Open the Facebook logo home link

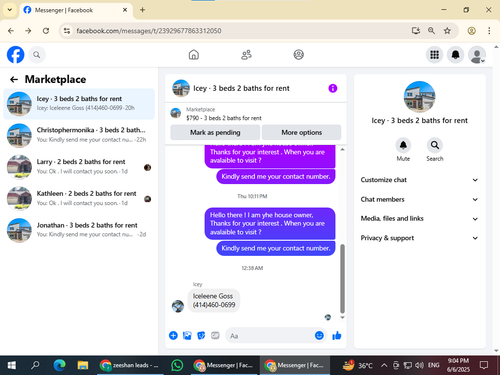click(15, 55)
